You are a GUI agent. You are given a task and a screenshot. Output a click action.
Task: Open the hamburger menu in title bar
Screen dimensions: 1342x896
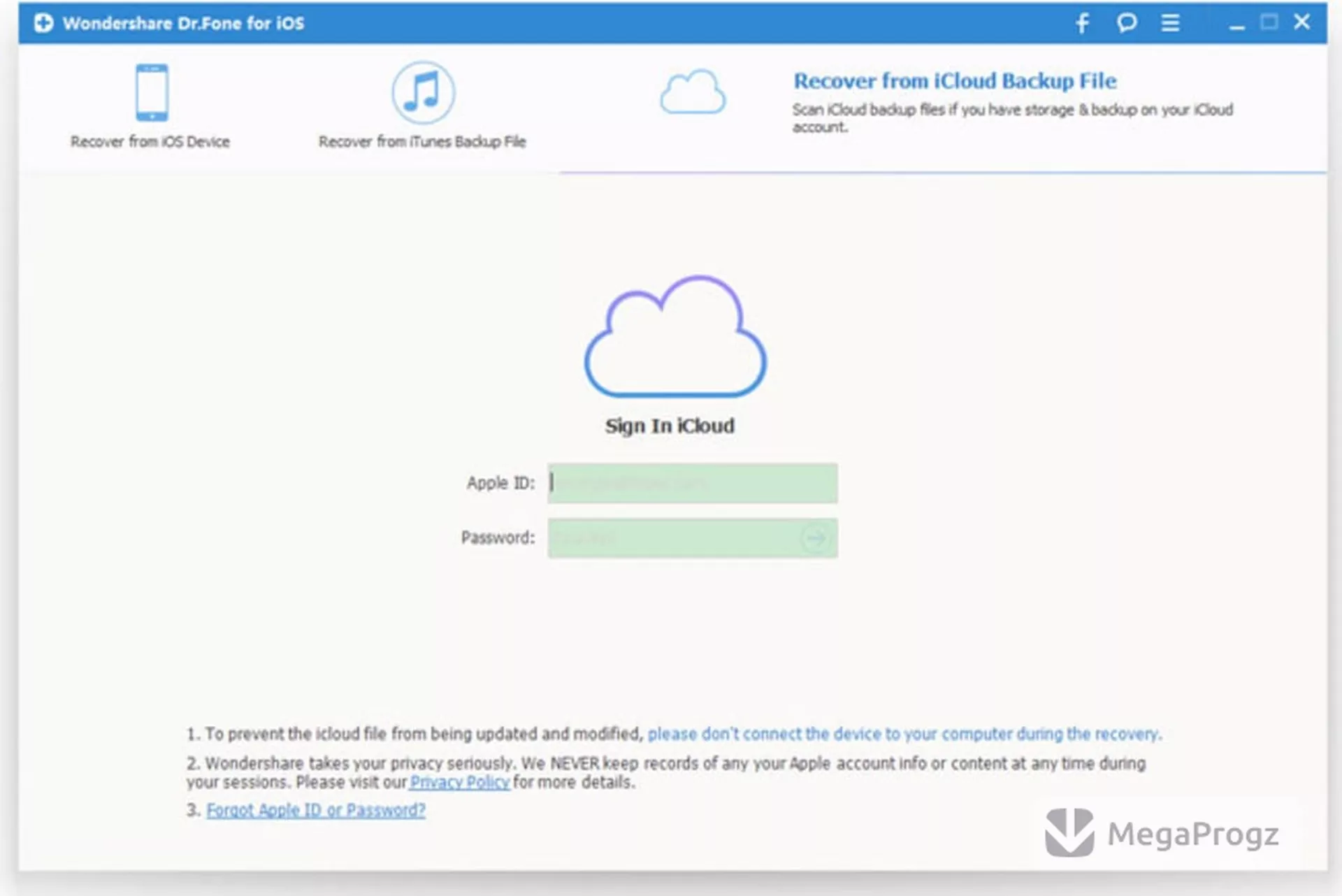1171,23
